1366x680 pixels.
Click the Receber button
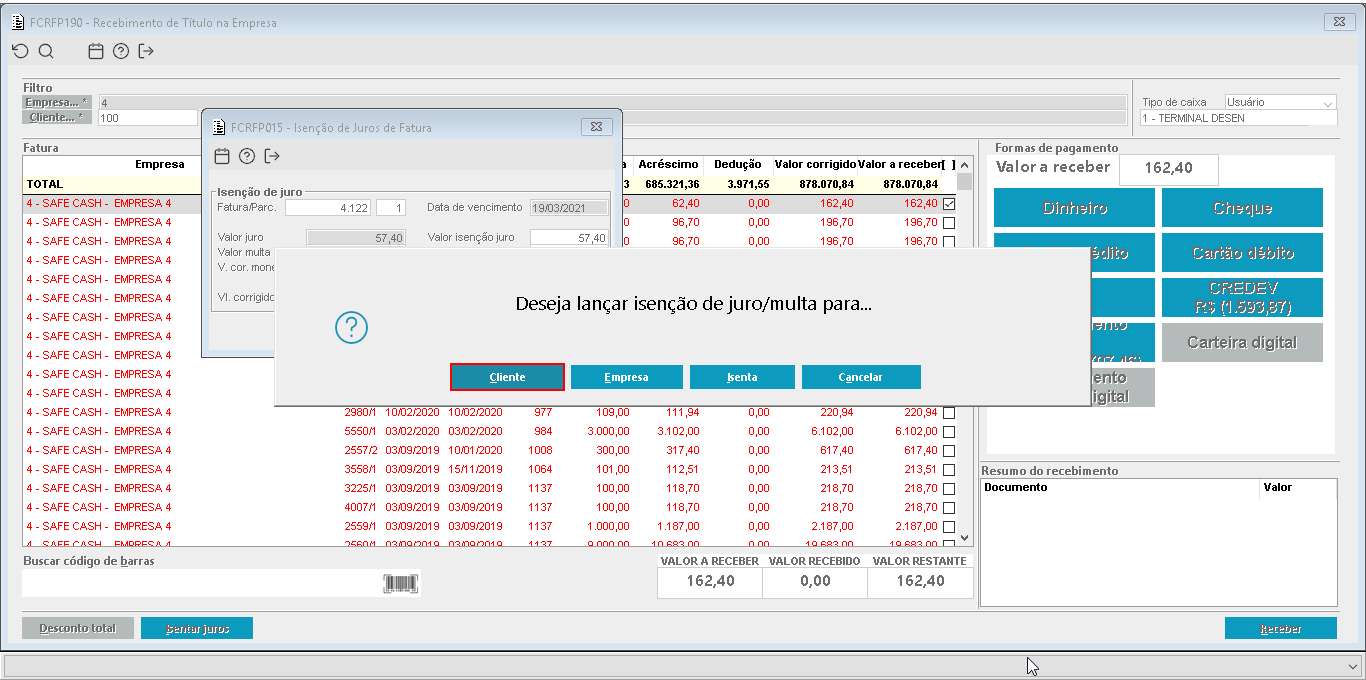[1281, 629]
